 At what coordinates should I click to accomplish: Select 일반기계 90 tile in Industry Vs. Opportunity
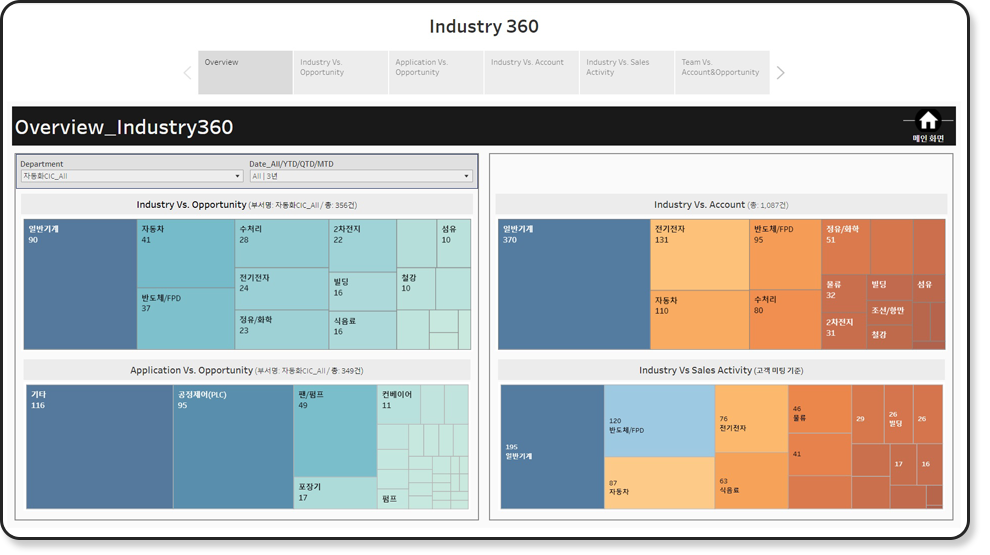80,284
